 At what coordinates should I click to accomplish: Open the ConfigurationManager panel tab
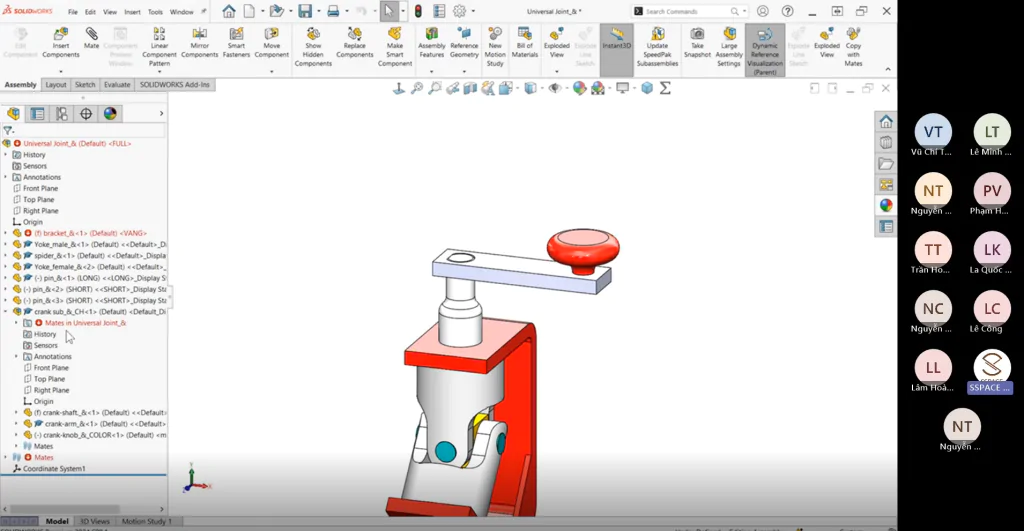tap(61, 114)
